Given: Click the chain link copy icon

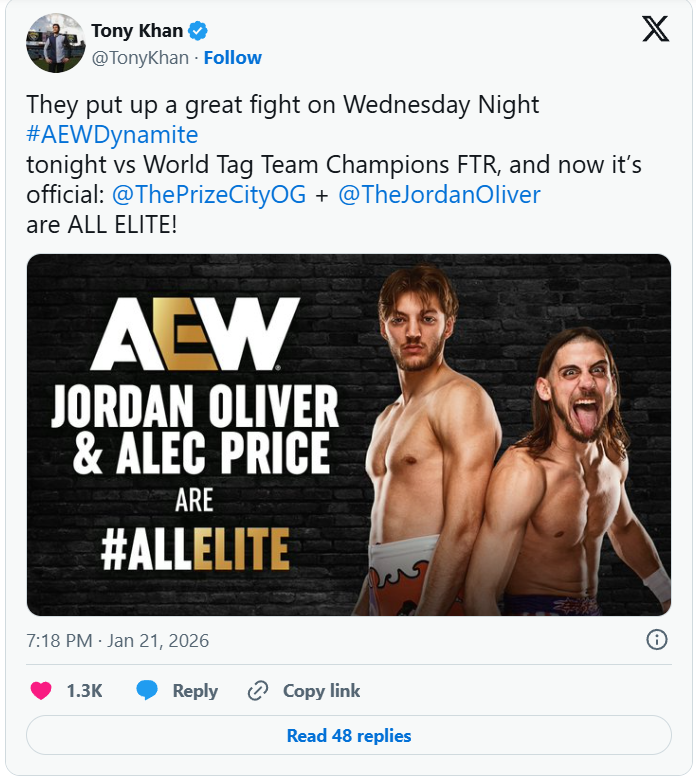Looking at the screenshot, I should click(x=258, y=691).
